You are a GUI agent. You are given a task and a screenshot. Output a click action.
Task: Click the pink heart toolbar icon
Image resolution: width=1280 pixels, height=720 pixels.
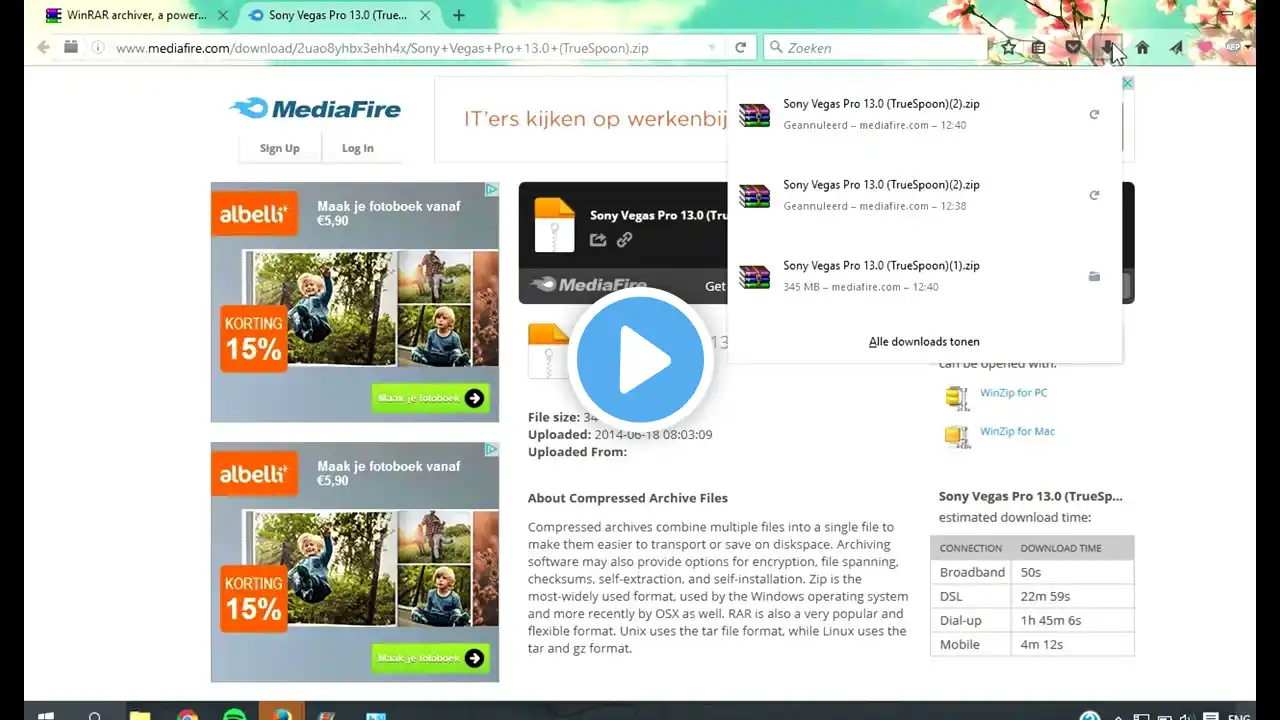[x=1206, y=47]
